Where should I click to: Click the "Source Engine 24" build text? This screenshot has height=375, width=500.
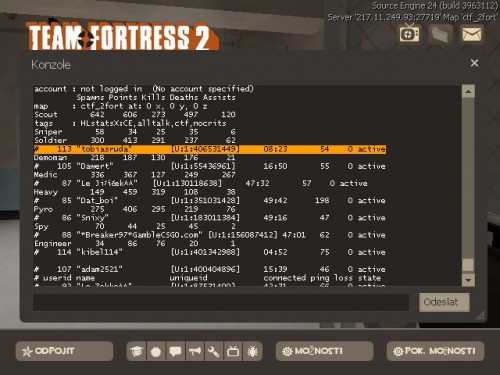pos(435,6)
